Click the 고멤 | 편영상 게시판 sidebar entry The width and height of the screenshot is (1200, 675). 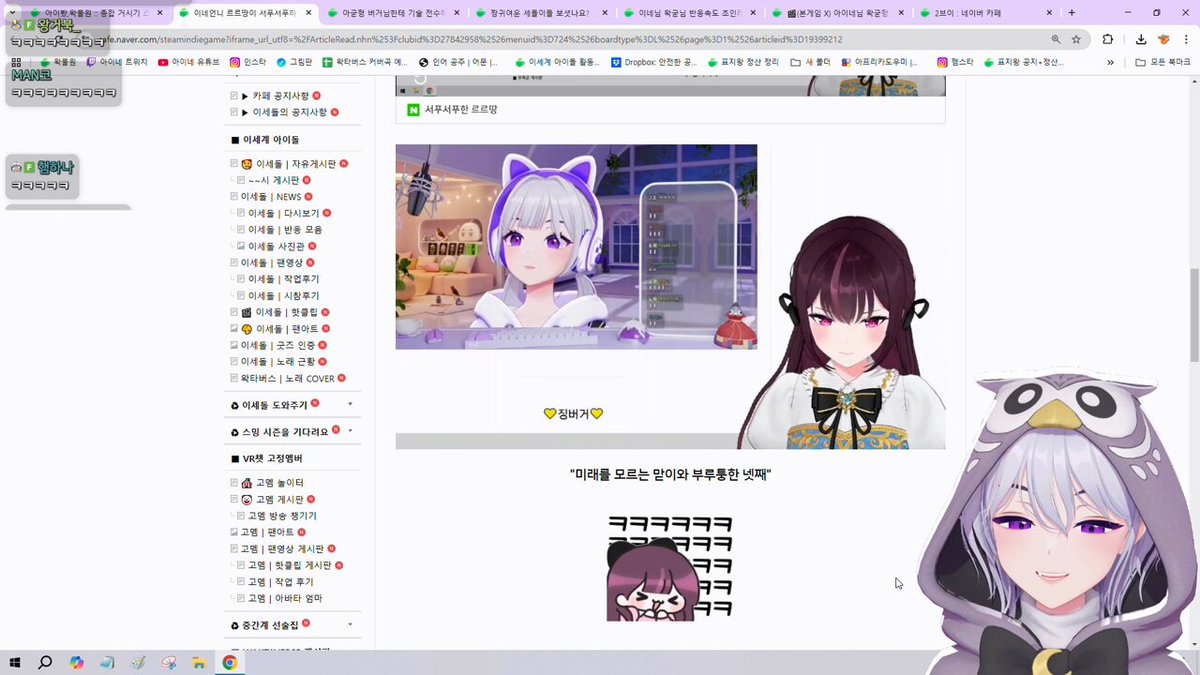coord(282,549)
